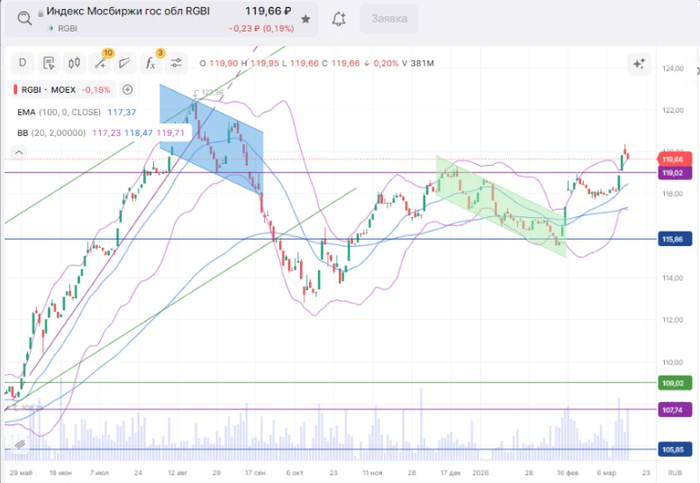Open indicators fx icon
This screenshot has width=700, height=483.
tap(151, 63)
